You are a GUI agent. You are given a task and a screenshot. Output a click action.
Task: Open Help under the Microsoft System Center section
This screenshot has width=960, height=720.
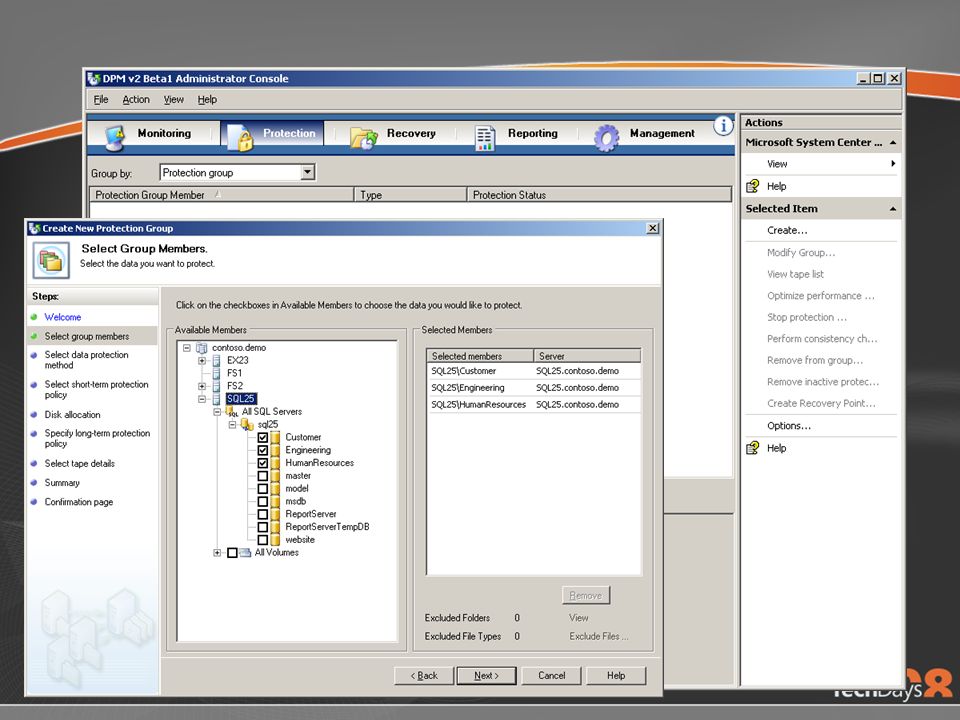click(776, 186)
